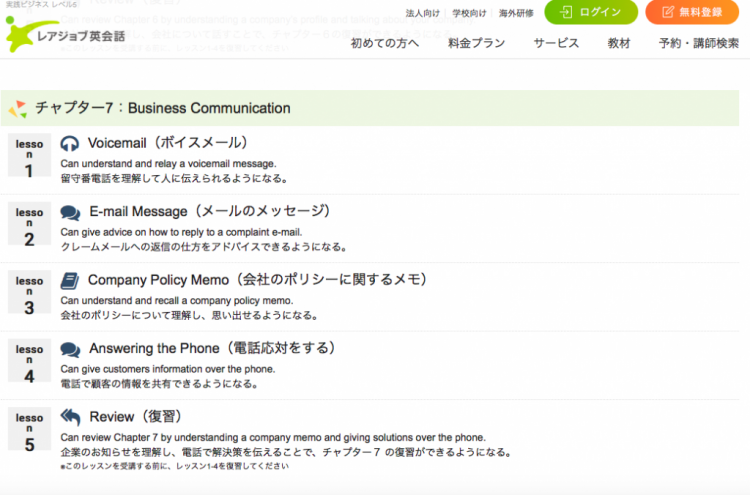Select サービス in the navigation bar
The height and width of the screenshot is (495, 750).
(x=556, y=43)
